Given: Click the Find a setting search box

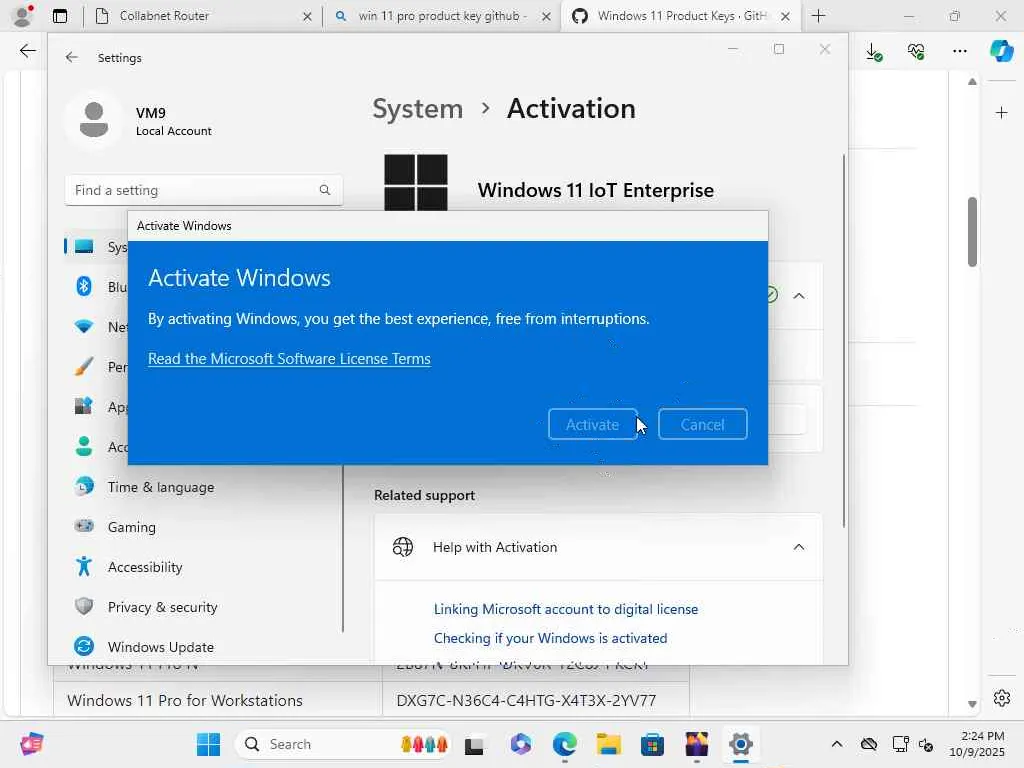Looking at the screenshot, I should coord(204,190).
